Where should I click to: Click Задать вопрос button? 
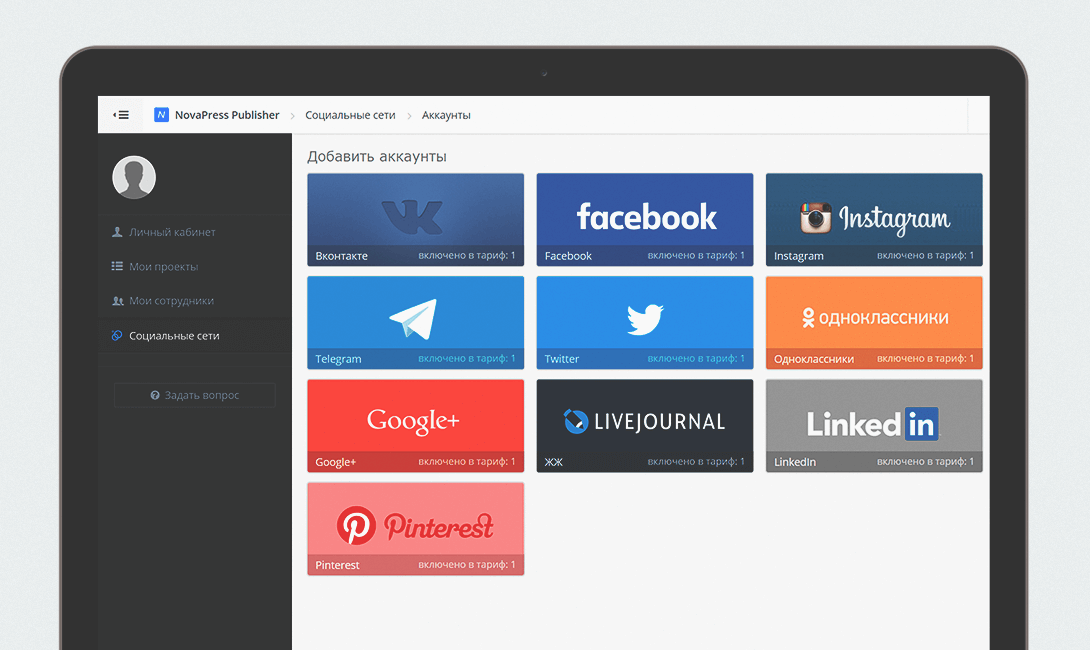(x=195, y=395)
